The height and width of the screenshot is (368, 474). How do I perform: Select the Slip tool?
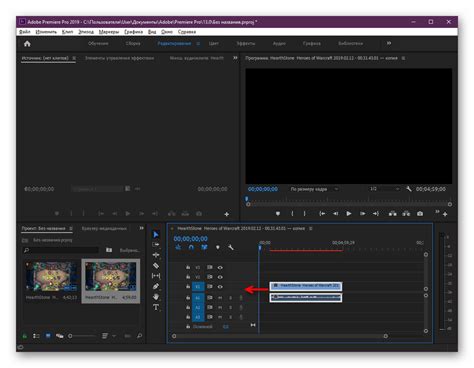156,276
